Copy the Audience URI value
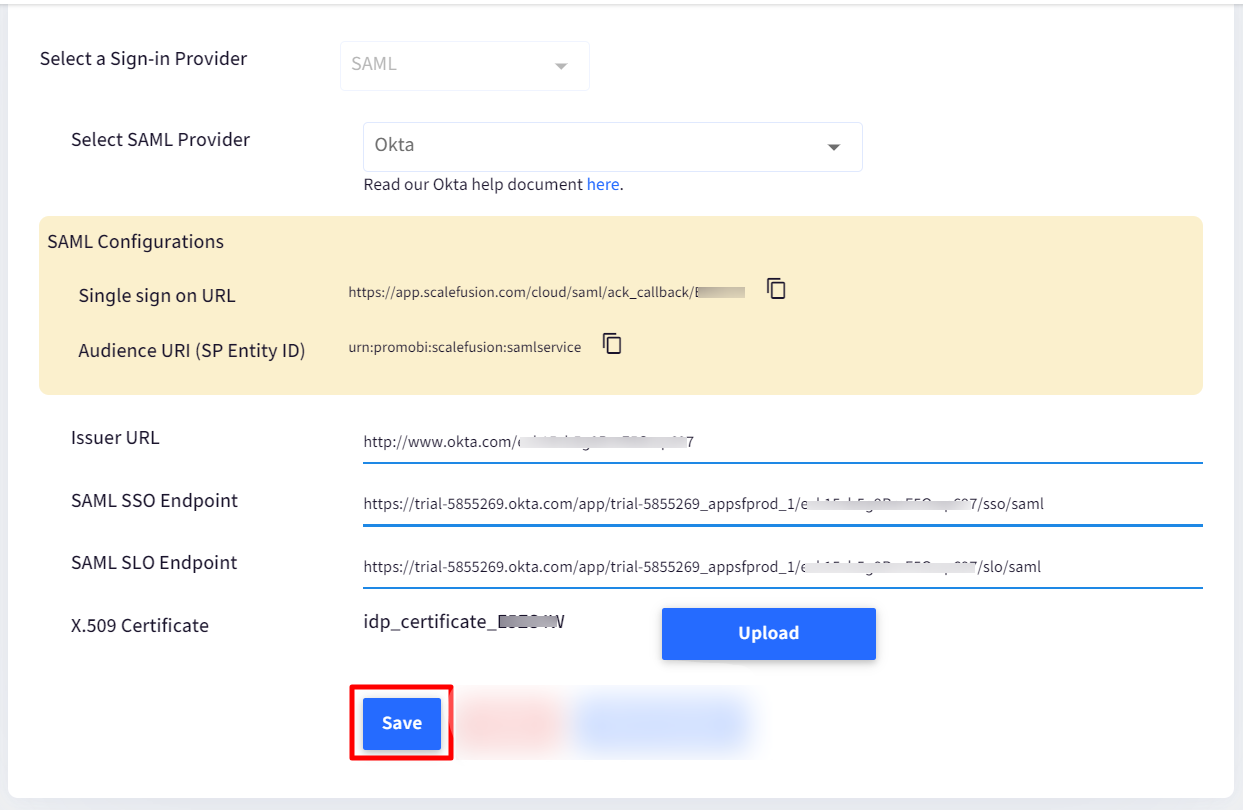This screenshot has width=1243, height=810. tap(612, 344)
